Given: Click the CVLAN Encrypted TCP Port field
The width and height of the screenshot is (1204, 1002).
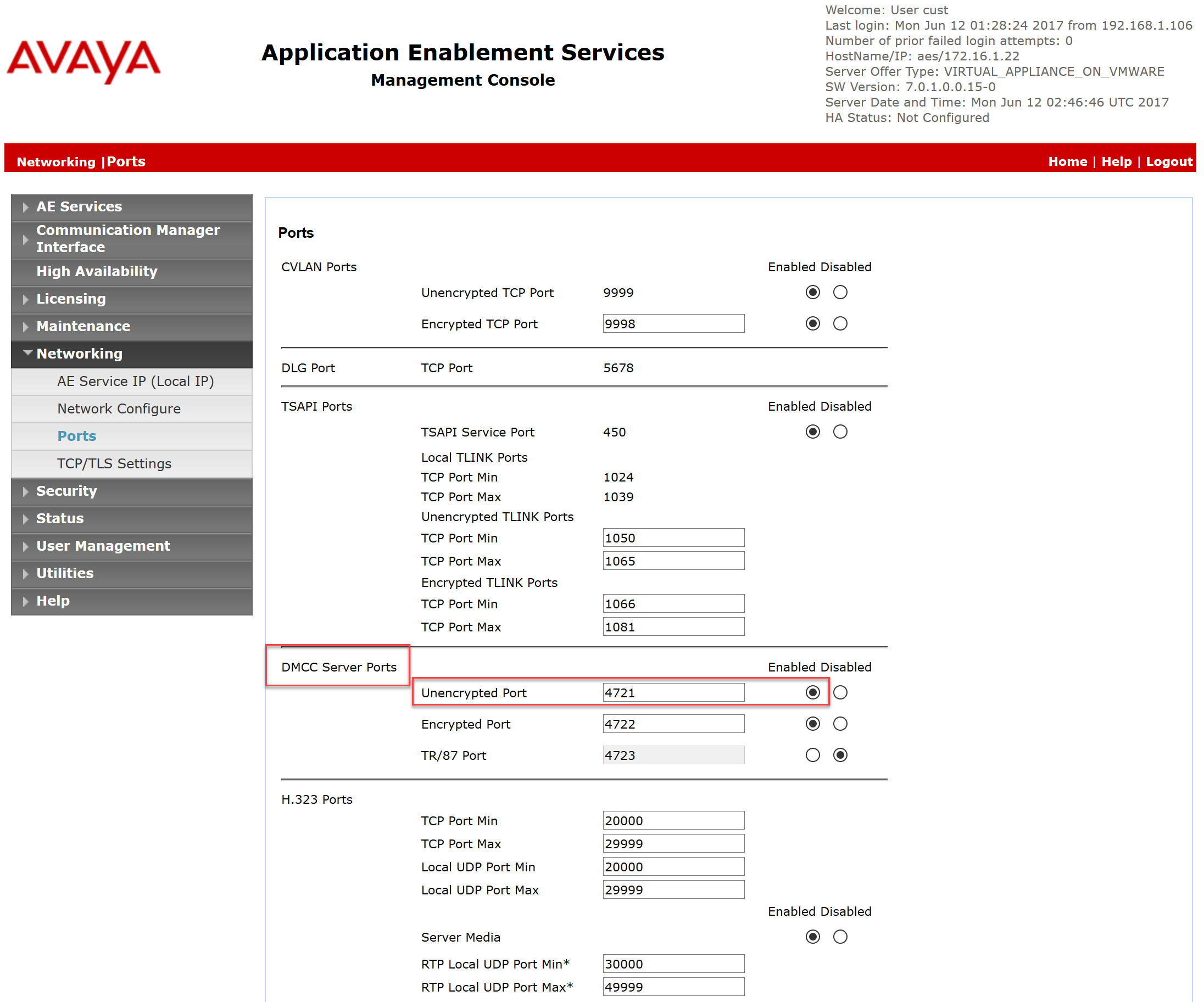Looking at the screenshot, I should click(x=673, y=324).
